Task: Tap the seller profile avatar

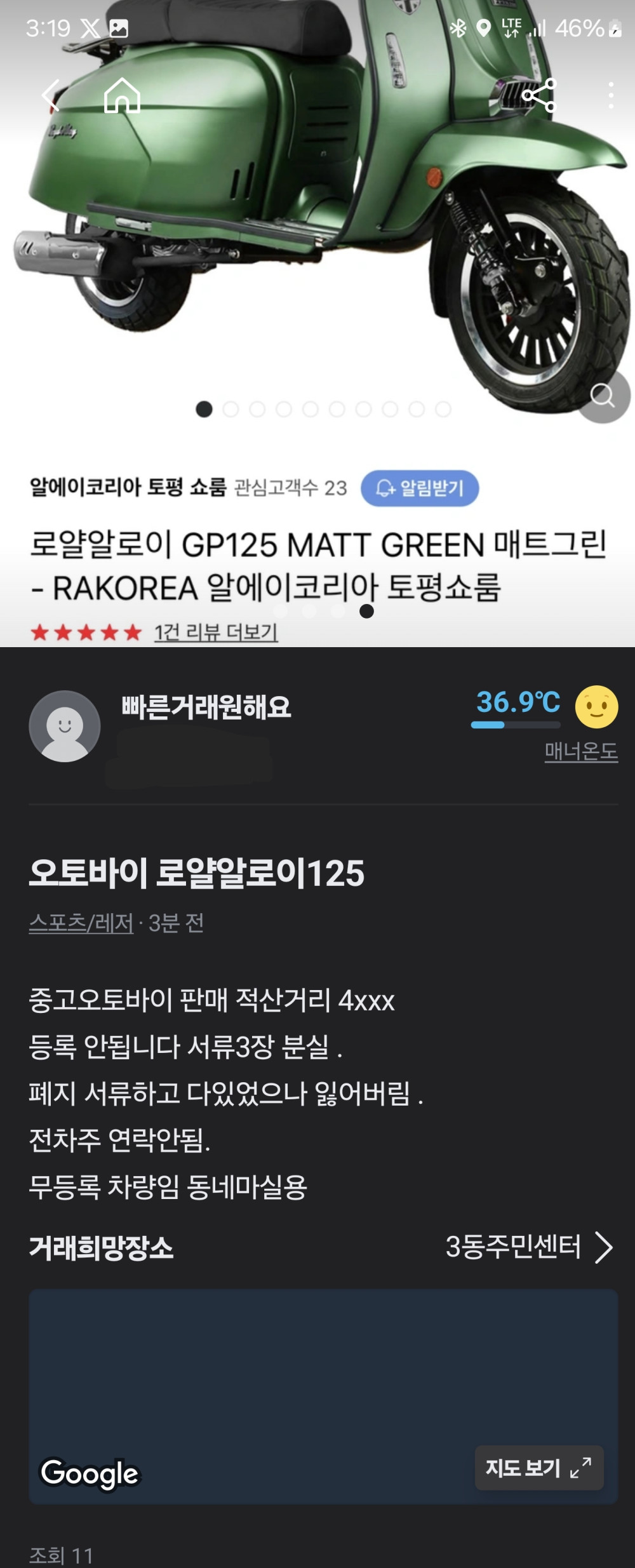Action: [65, 726]
